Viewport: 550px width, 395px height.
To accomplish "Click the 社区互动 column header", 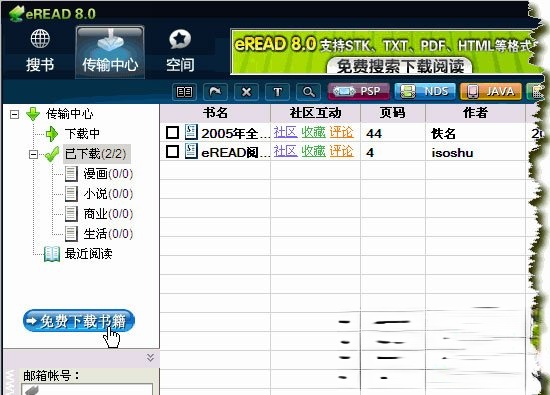I will coord(315,113).
